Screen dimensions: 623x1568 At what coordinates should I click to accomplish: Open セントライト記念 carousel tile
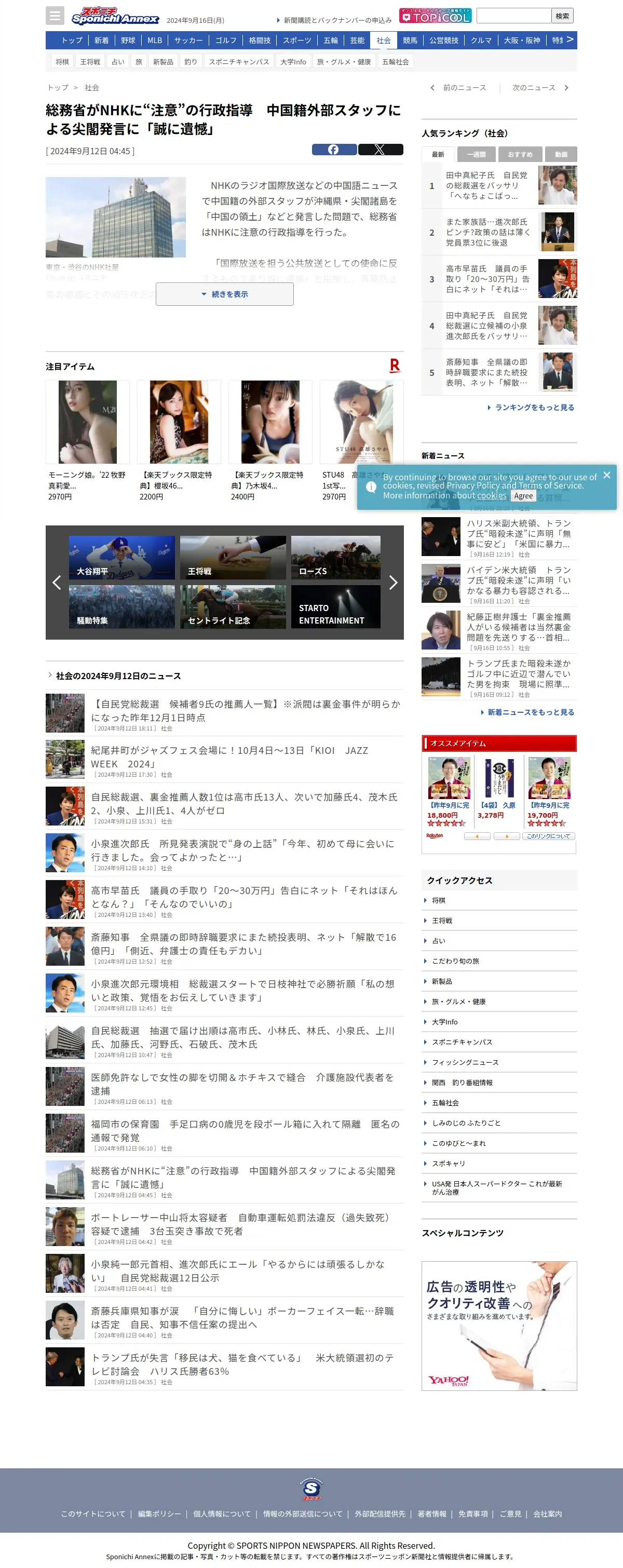coord(233,607)
